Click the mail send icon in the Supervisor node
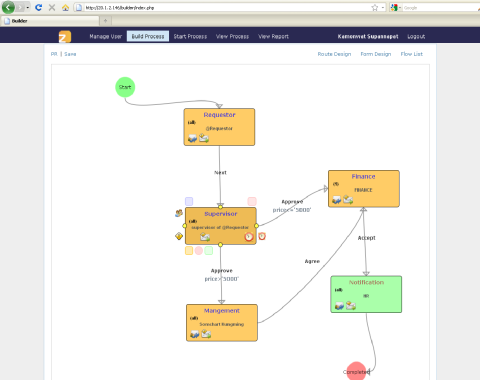The image size is (480, 380). pyautogui.click(x=205, y=237)
